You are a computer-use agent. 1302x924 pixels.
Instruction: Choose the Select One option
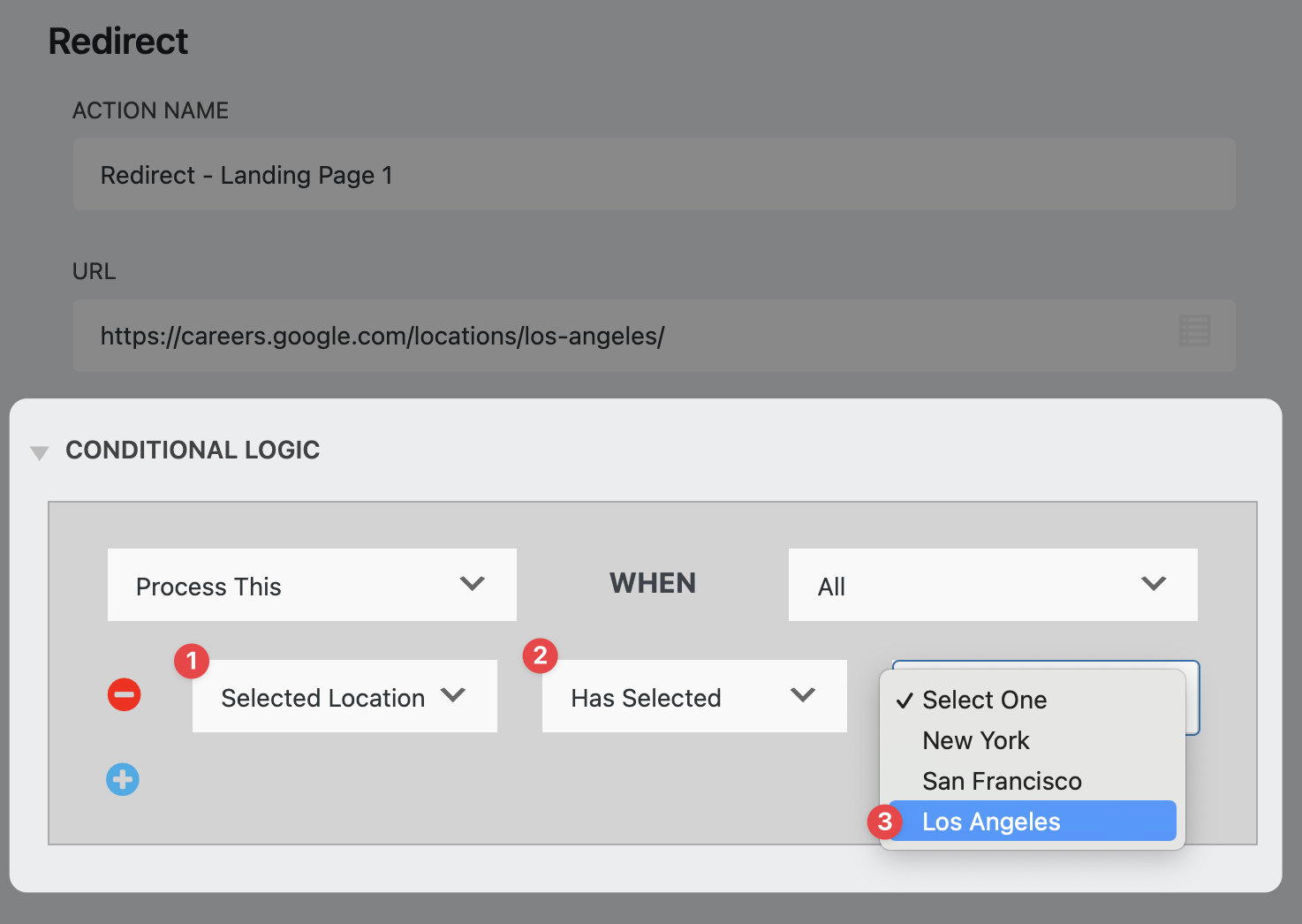click(984, 700)
